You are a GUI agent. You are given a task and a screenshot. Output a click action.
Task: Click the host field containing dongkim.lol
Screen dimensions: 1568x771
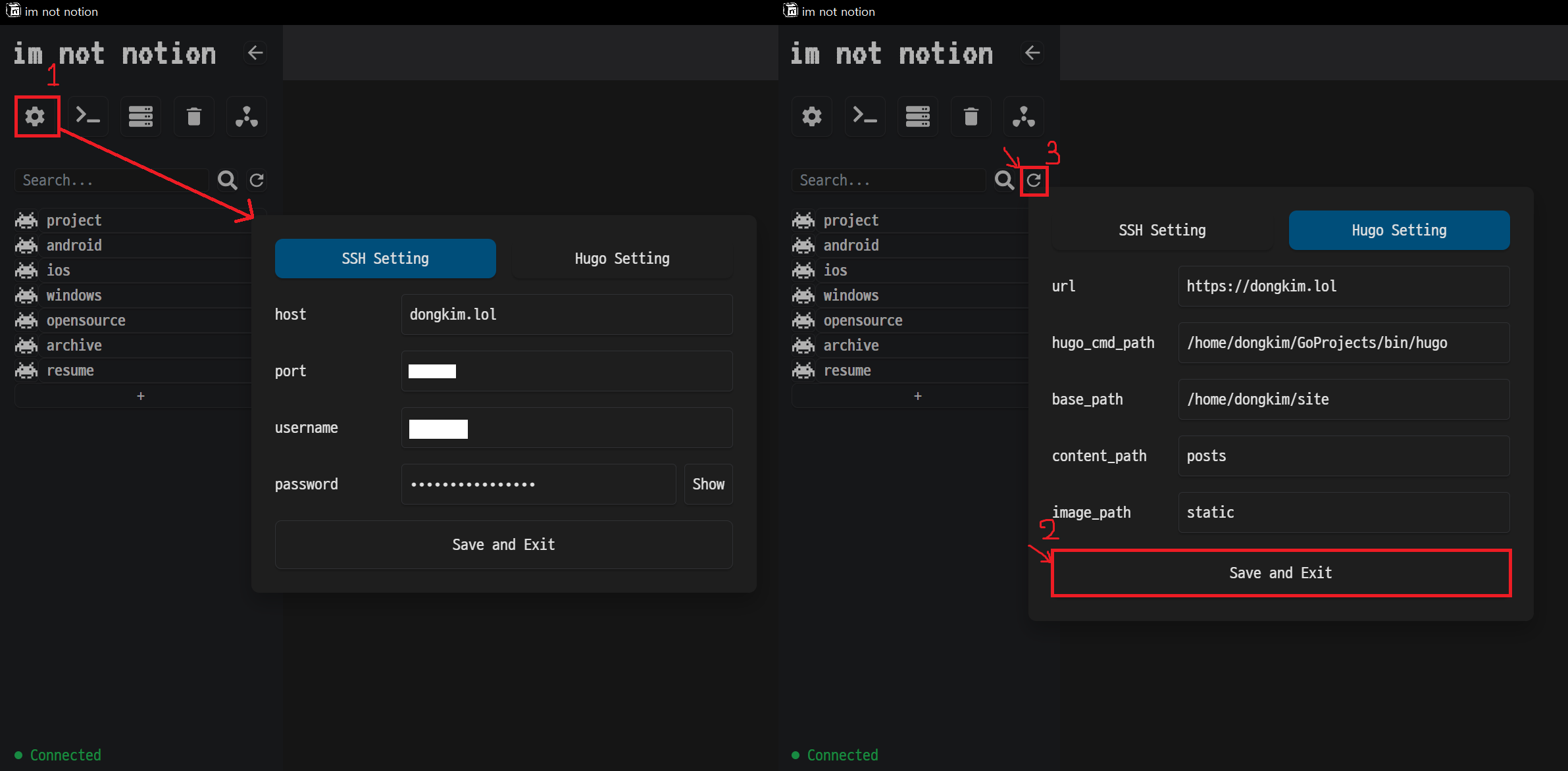567,314
